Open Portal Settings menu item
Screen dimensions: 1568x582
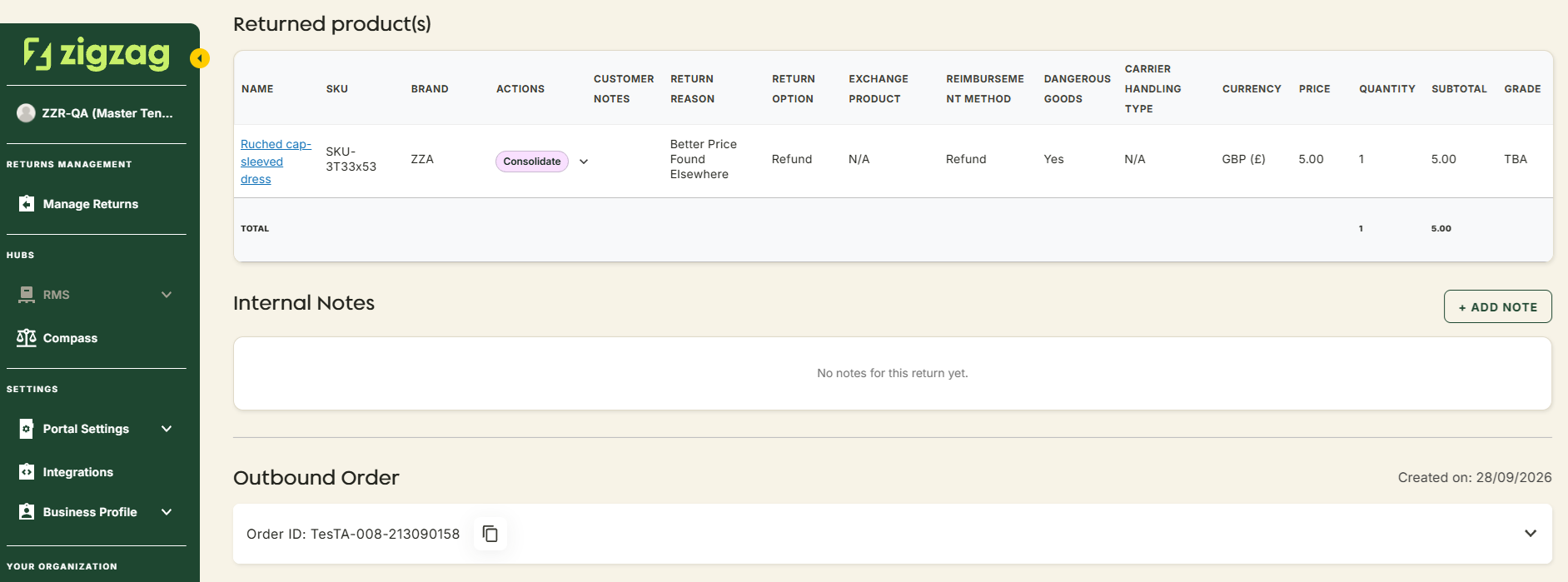86,429
